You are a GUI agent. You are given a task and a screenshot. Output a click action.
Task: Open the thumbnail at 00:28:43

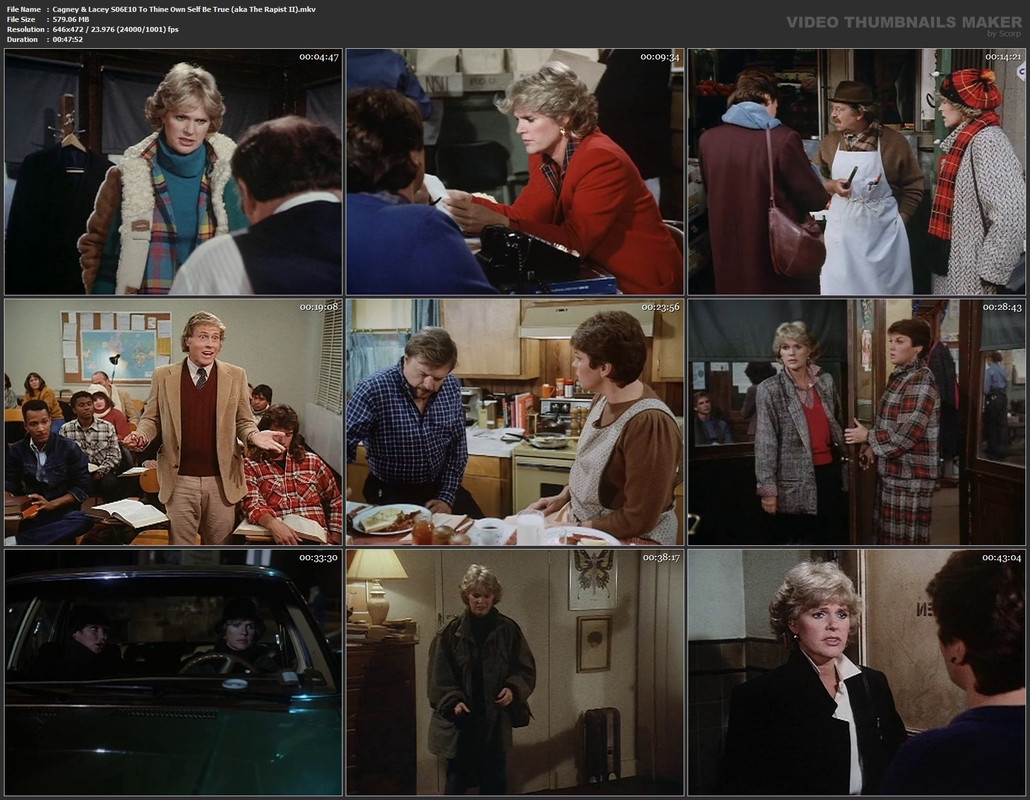coord(857,422)
